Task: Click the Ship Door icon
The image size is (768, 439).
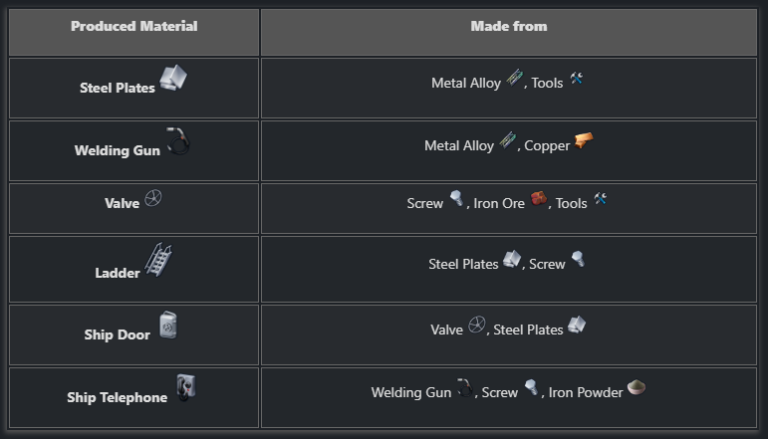Action: (x=168, y=326)
